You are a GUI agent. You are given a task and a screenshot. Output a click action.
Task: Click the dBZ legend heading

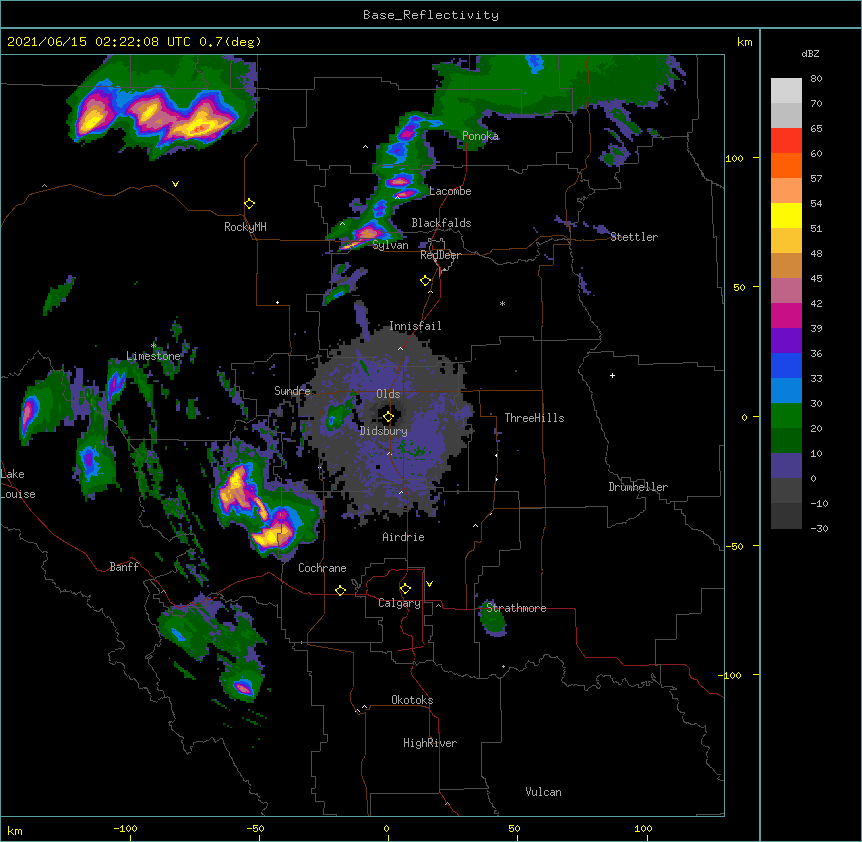tap(810, 53)
